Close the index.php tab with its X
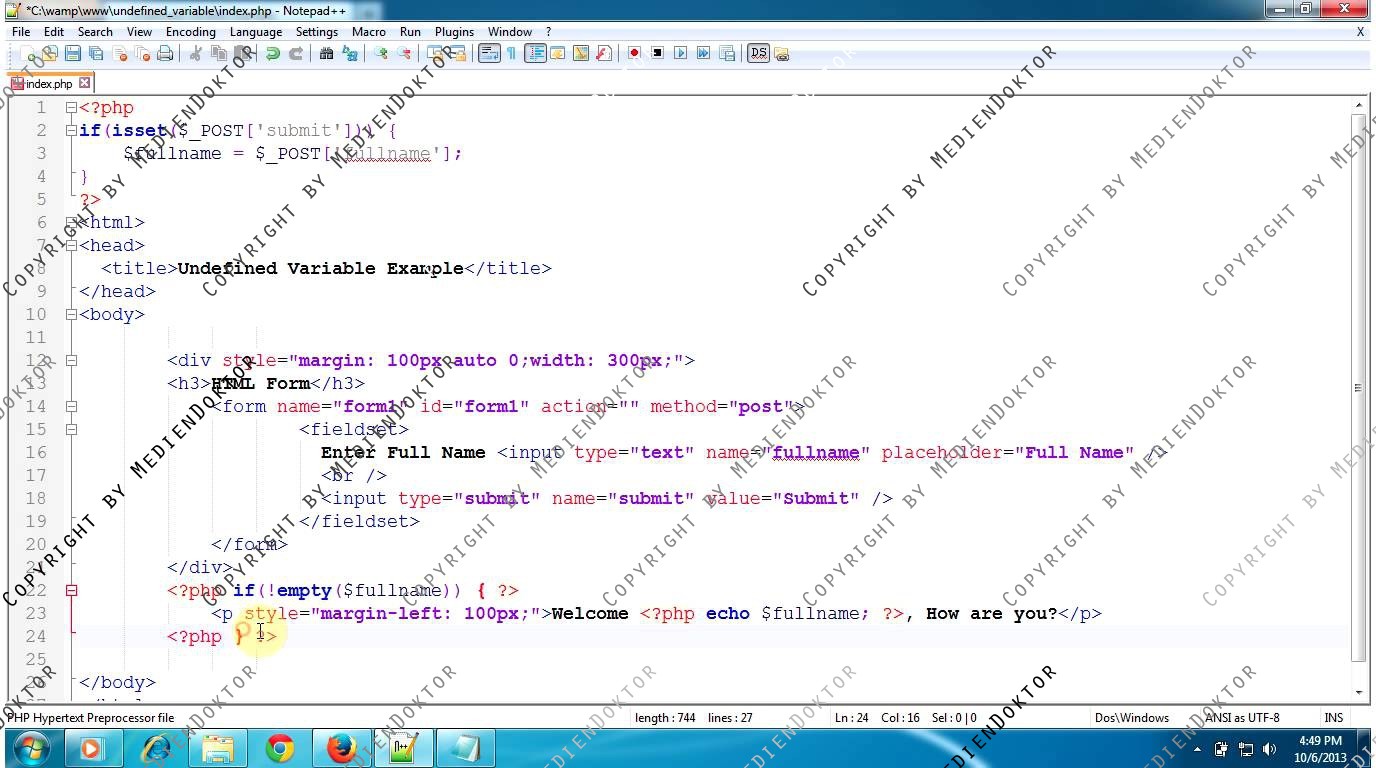Screen dimensions: 1376x768 85,83
